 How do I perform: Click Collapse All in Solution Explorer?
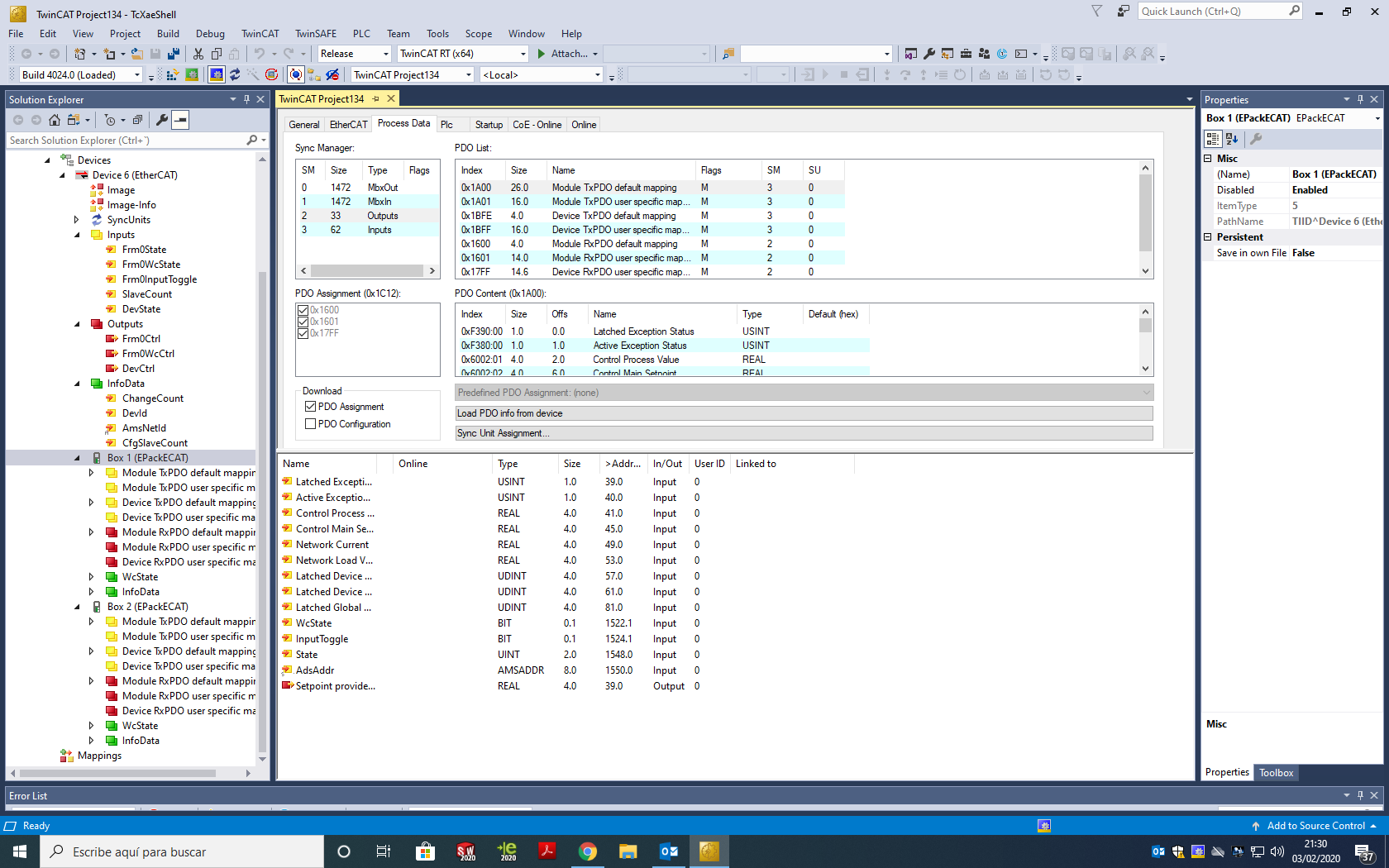pyautogui.click(x=137, y=120)
